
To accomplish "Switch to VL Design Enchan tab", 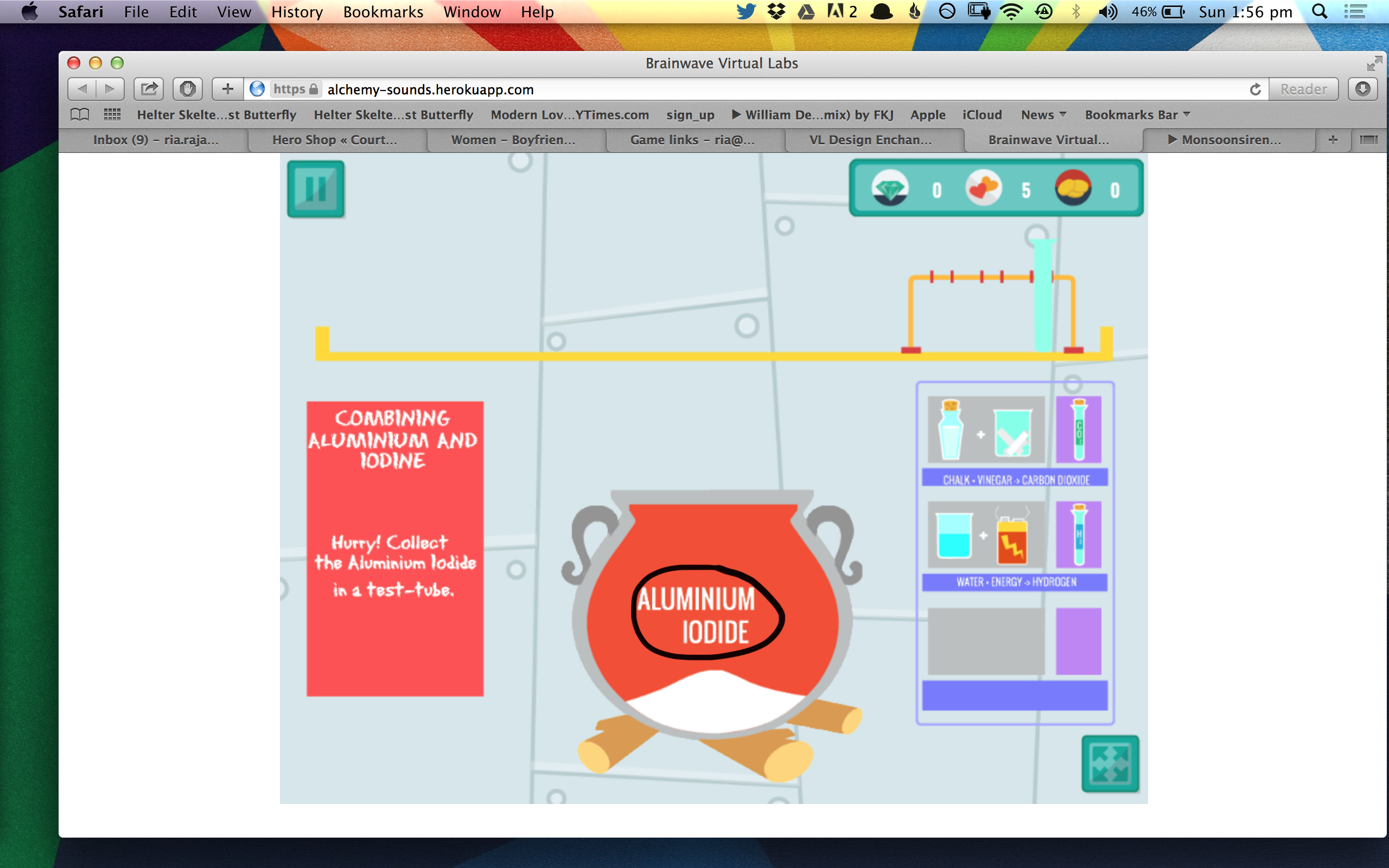I will [871, 140].
